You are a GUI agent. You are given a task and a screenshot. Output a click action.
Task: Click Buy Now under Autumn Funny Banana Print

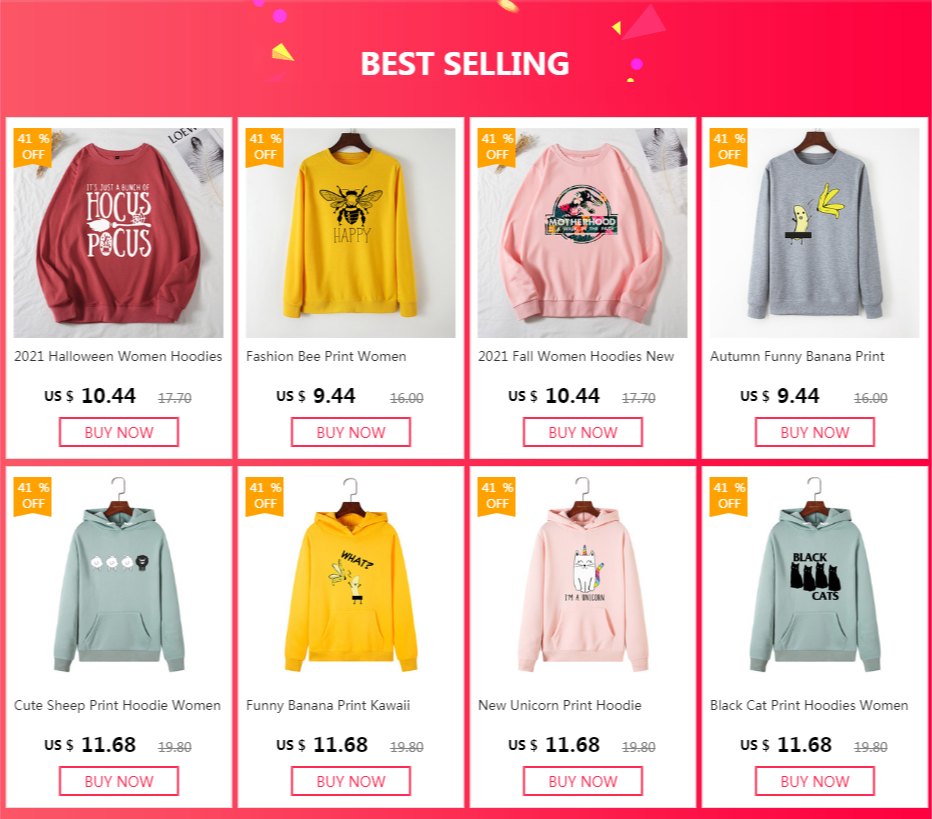tap(815, 432)
